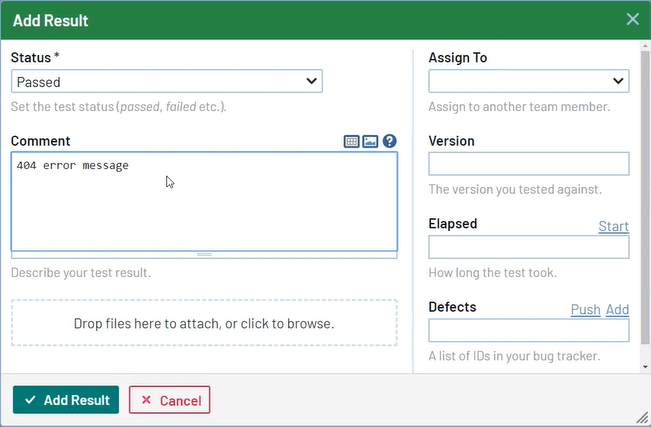Click the Start timer link for Elapsed
The height and width of the screenshot is (427, 651).
pos(613,226)
